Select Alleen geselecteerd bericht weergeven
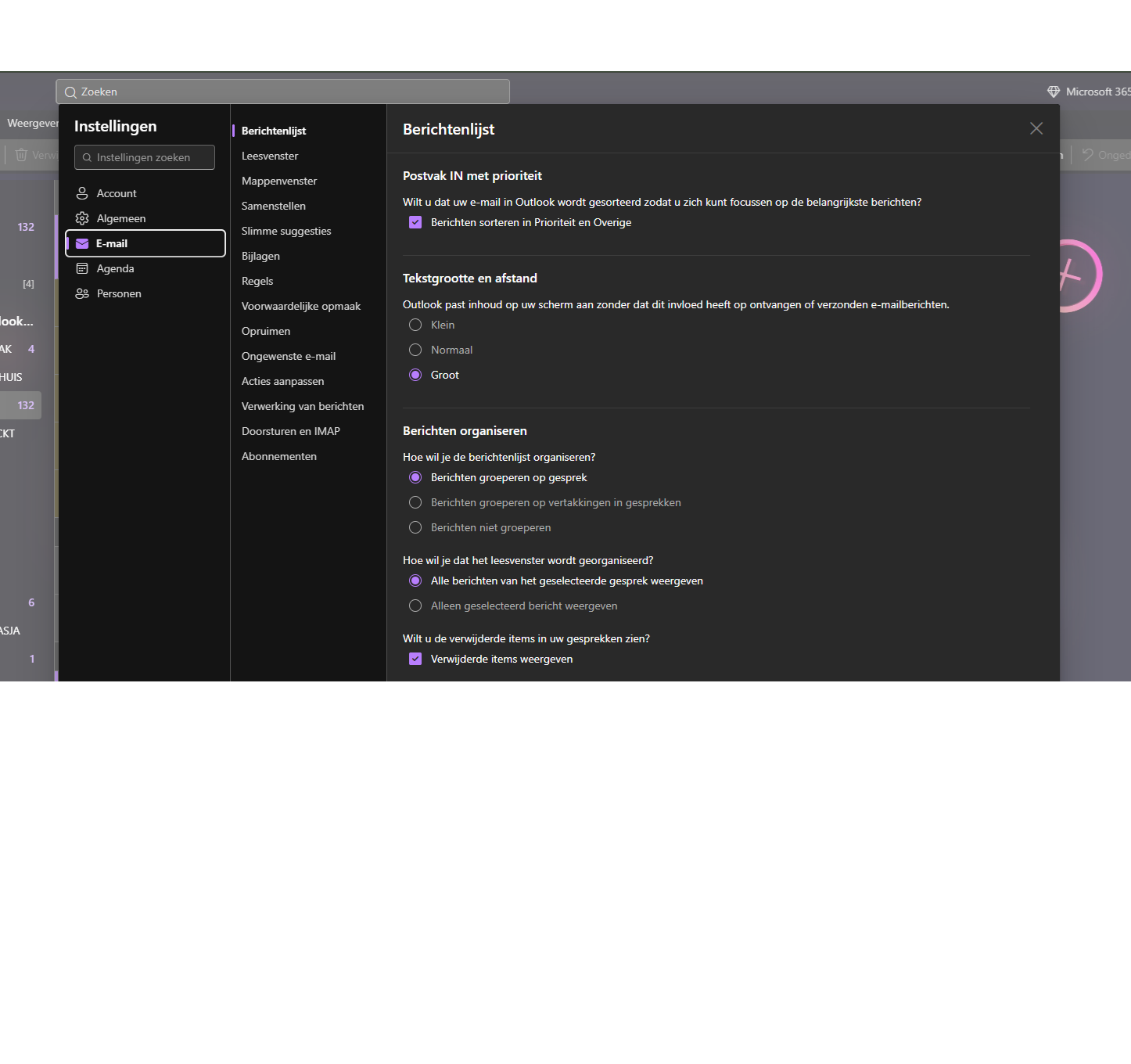1131x1064 pixels. coord(415,606)
